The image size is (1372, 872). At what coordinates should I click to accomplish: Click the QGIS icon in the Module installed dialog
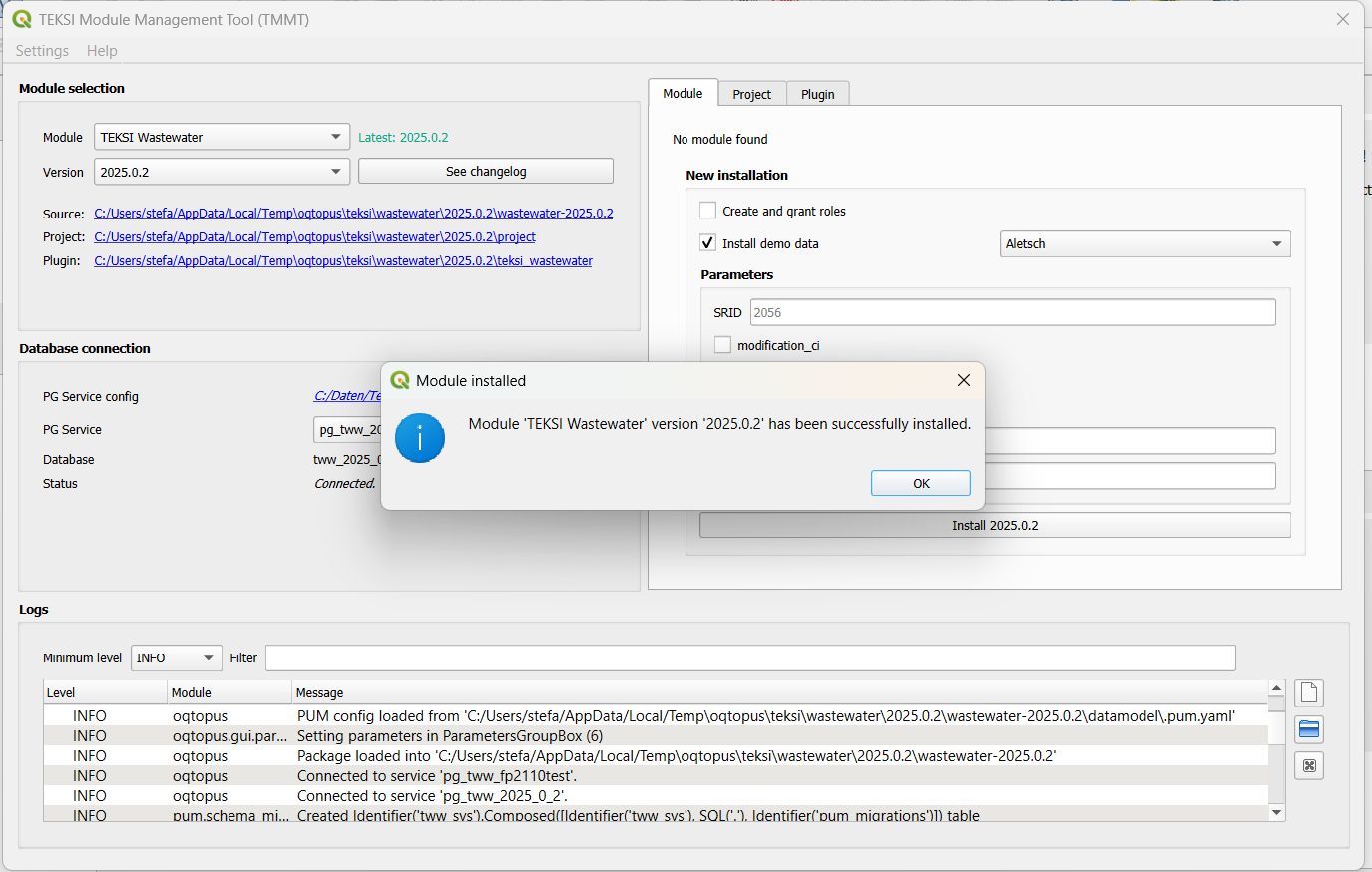(400, 380)
